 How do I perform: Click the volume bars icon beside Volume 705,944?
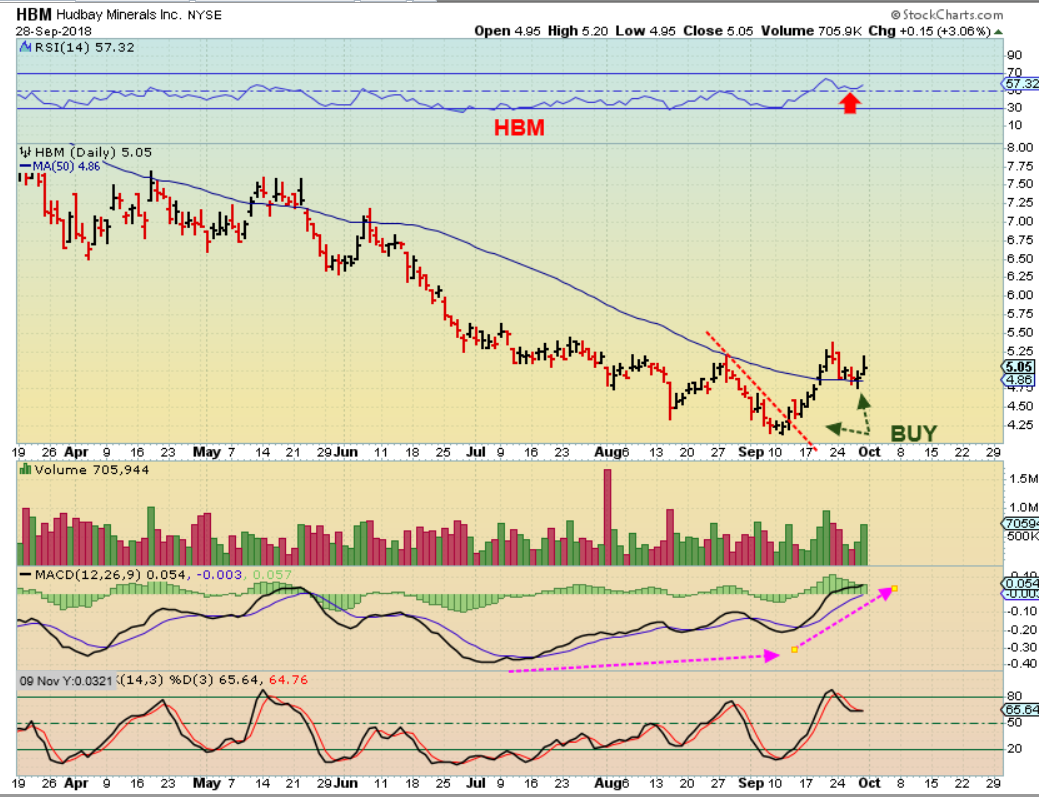(x=26, y=469)
